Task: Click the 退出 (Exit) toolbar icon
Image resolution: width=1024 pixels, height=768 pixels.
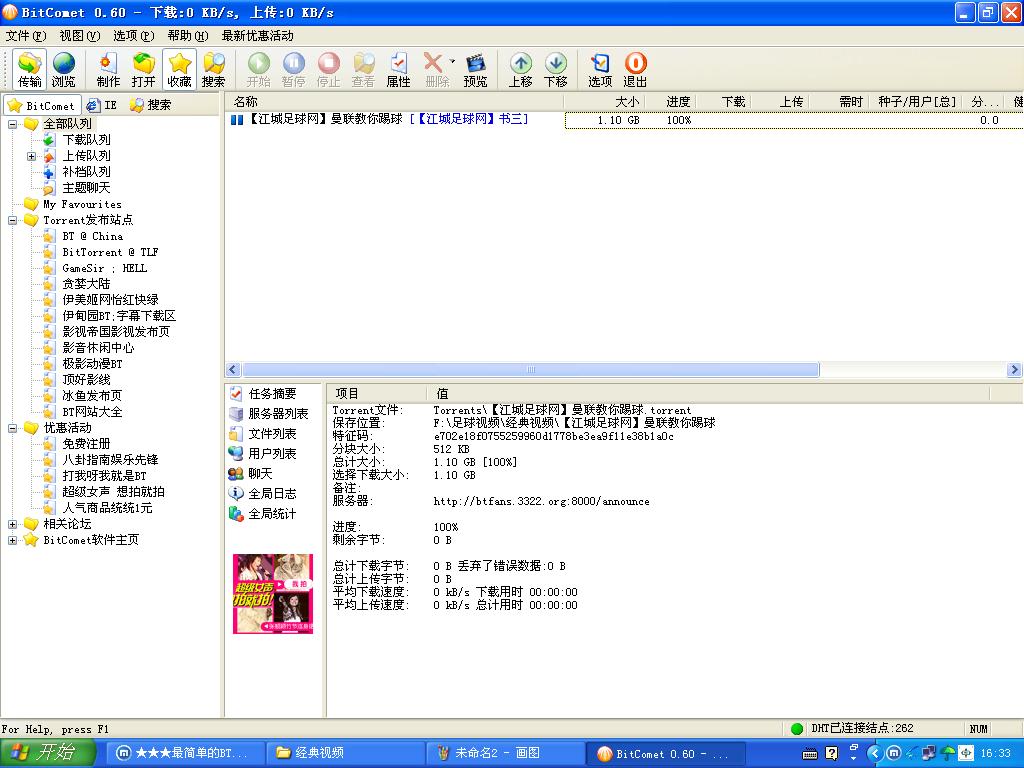Action: click(x=635, y=70)
